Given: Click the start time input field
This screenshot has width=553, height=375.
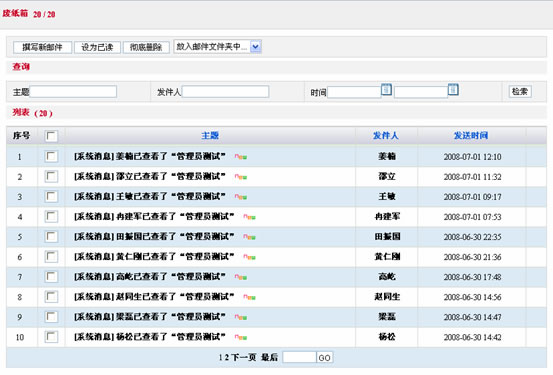Looking at the screenshot, I should (354, 92).
